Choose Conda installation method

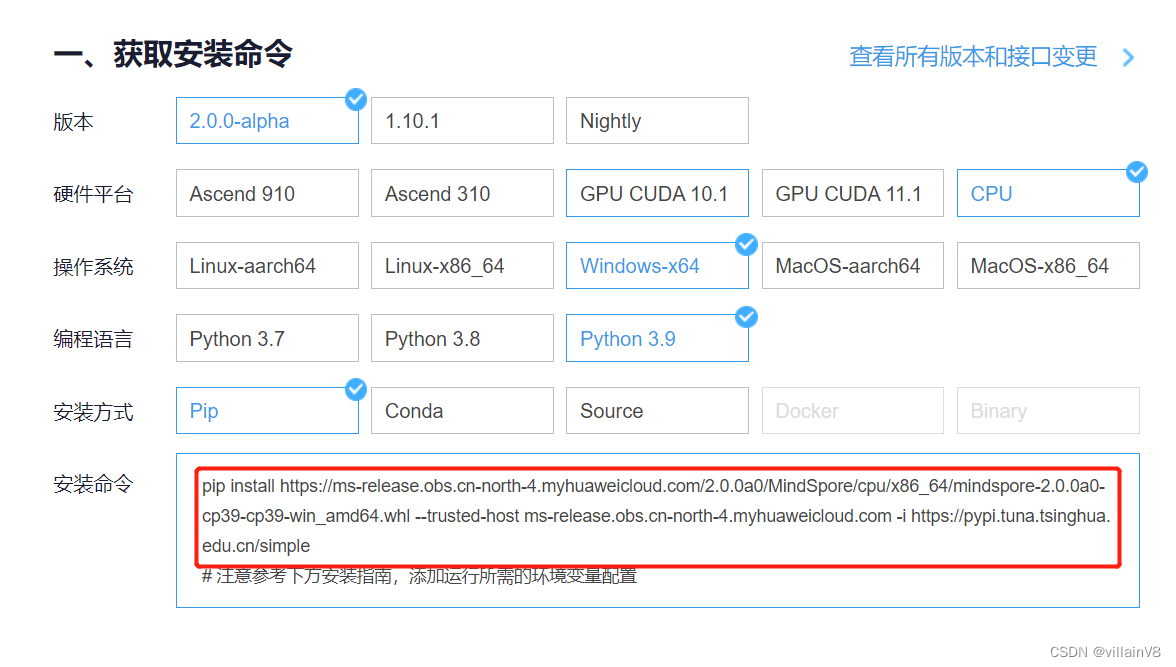coord(461,410)
